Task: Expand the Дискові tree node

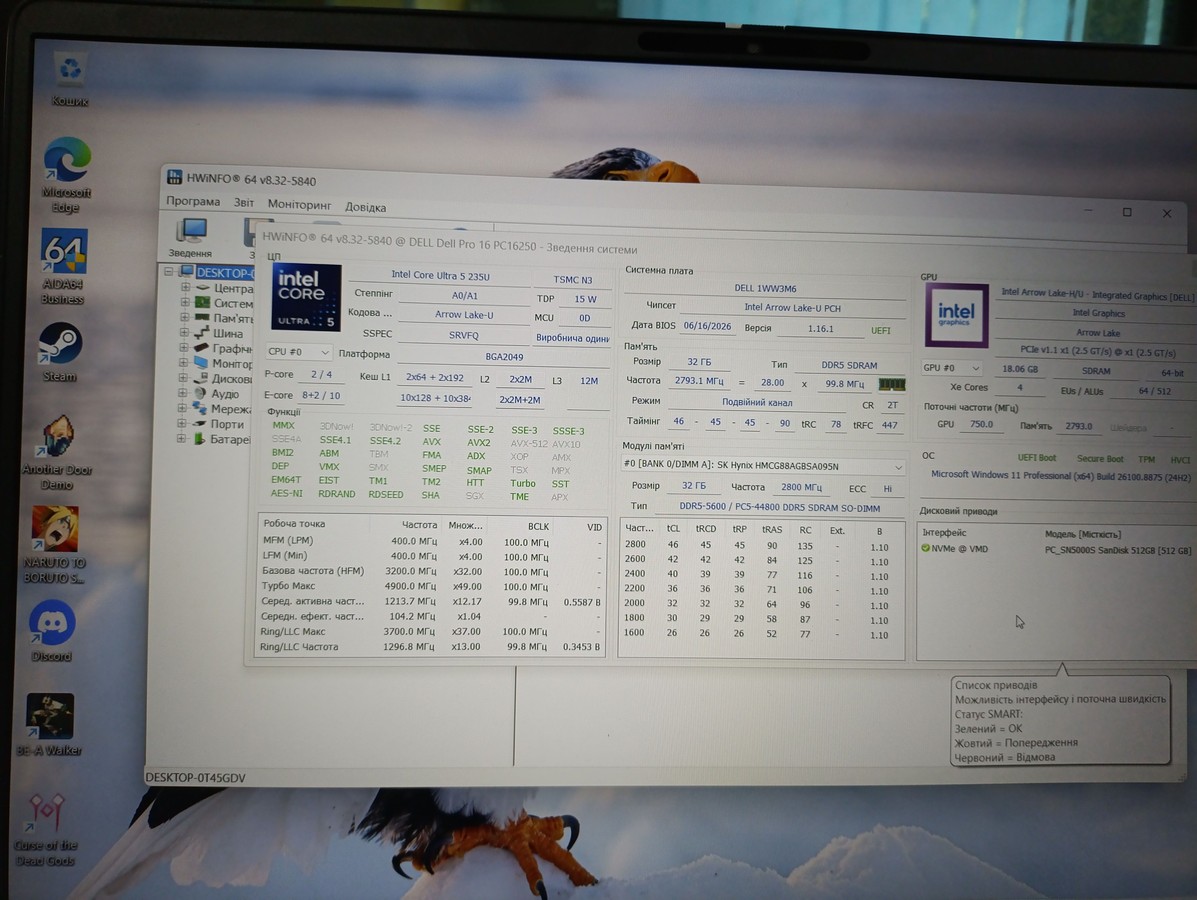Action: pyautogui.click(x=183, y=378)
